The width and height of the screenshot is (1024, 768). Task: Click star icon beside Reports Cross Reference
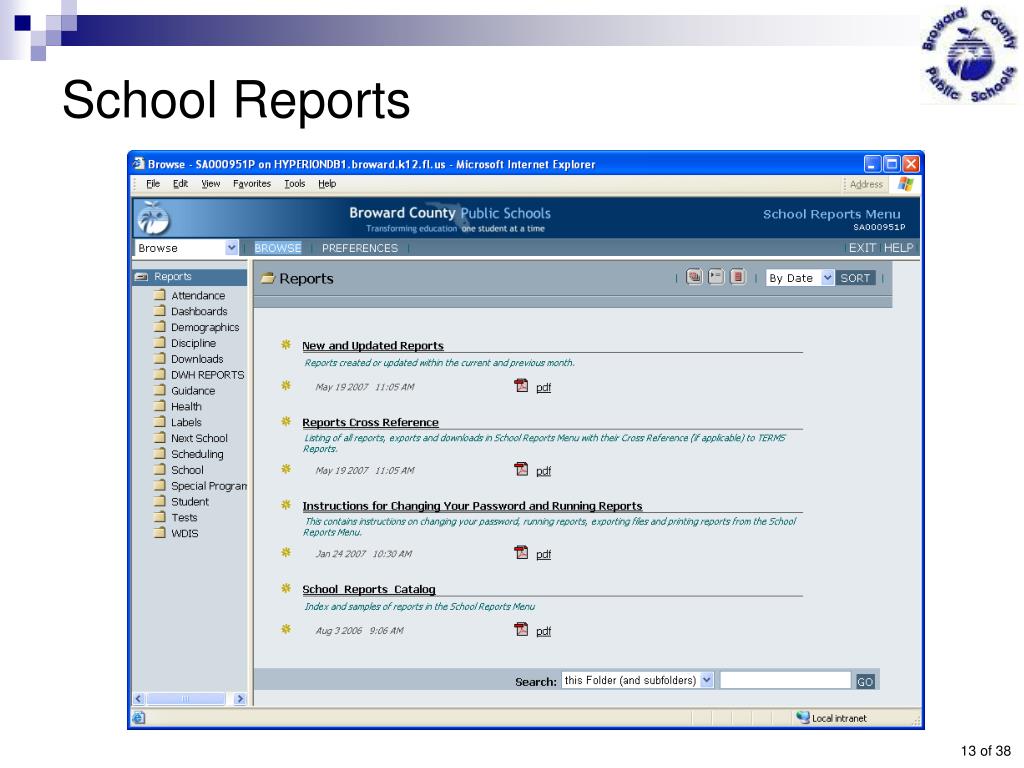(x=286, y=421)
